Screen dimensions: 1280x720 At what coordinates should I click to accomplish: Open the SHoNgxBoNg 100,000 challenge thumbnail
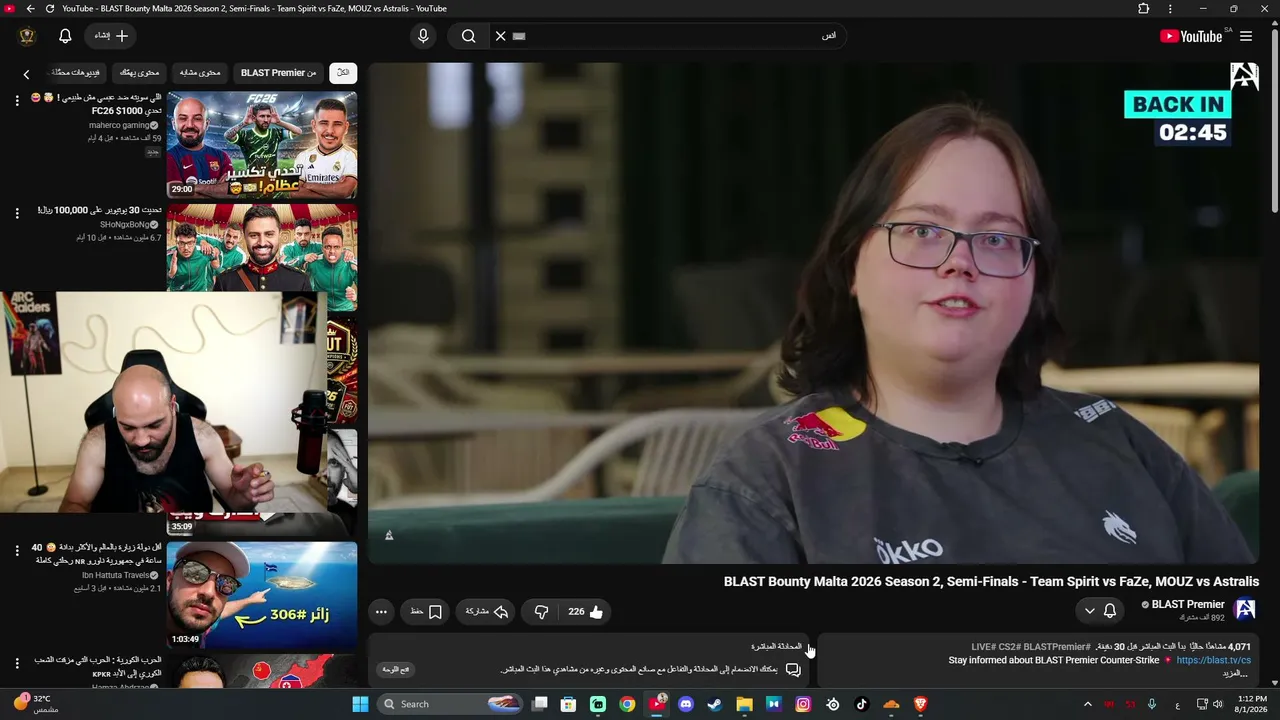coord(262,257)
